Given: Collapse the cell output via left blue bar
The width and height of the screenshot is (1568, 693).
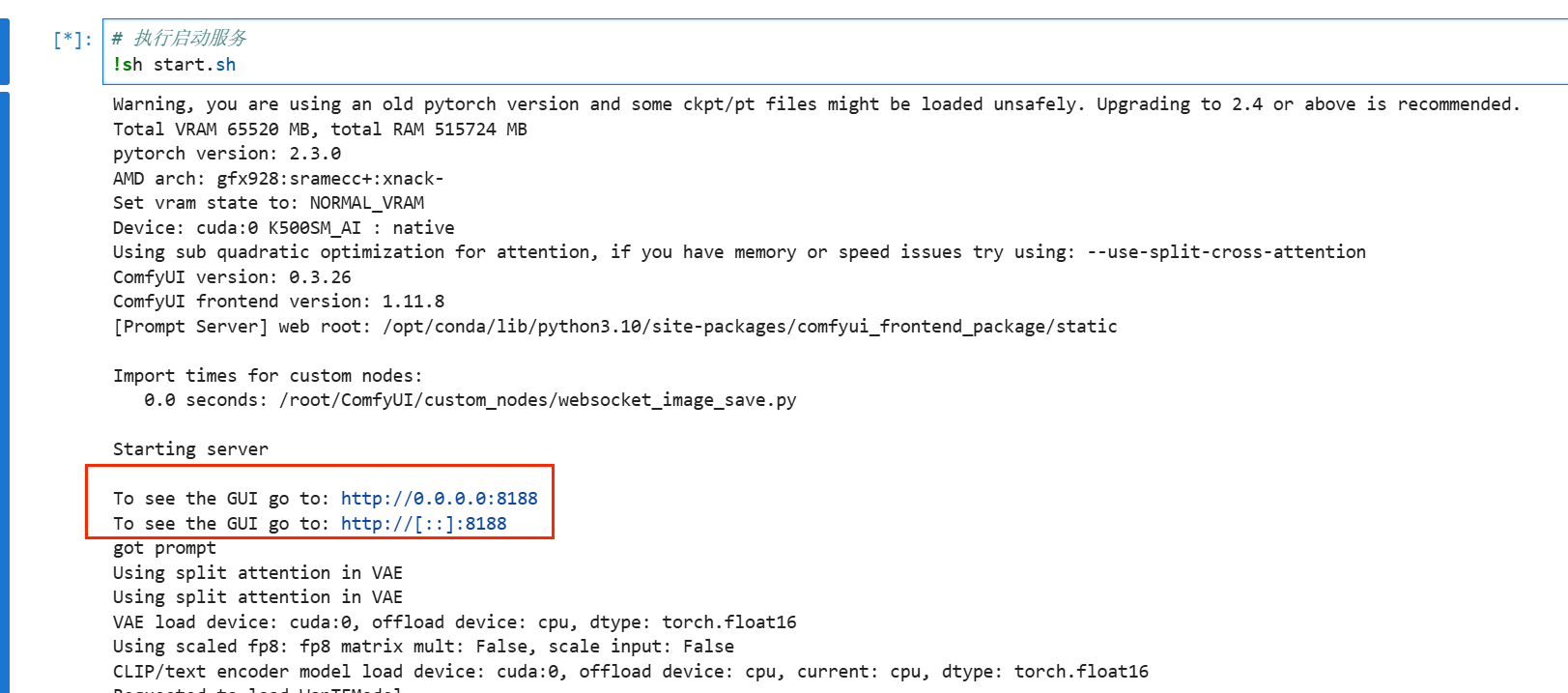Looking at the screenshot, I should 5,387.
